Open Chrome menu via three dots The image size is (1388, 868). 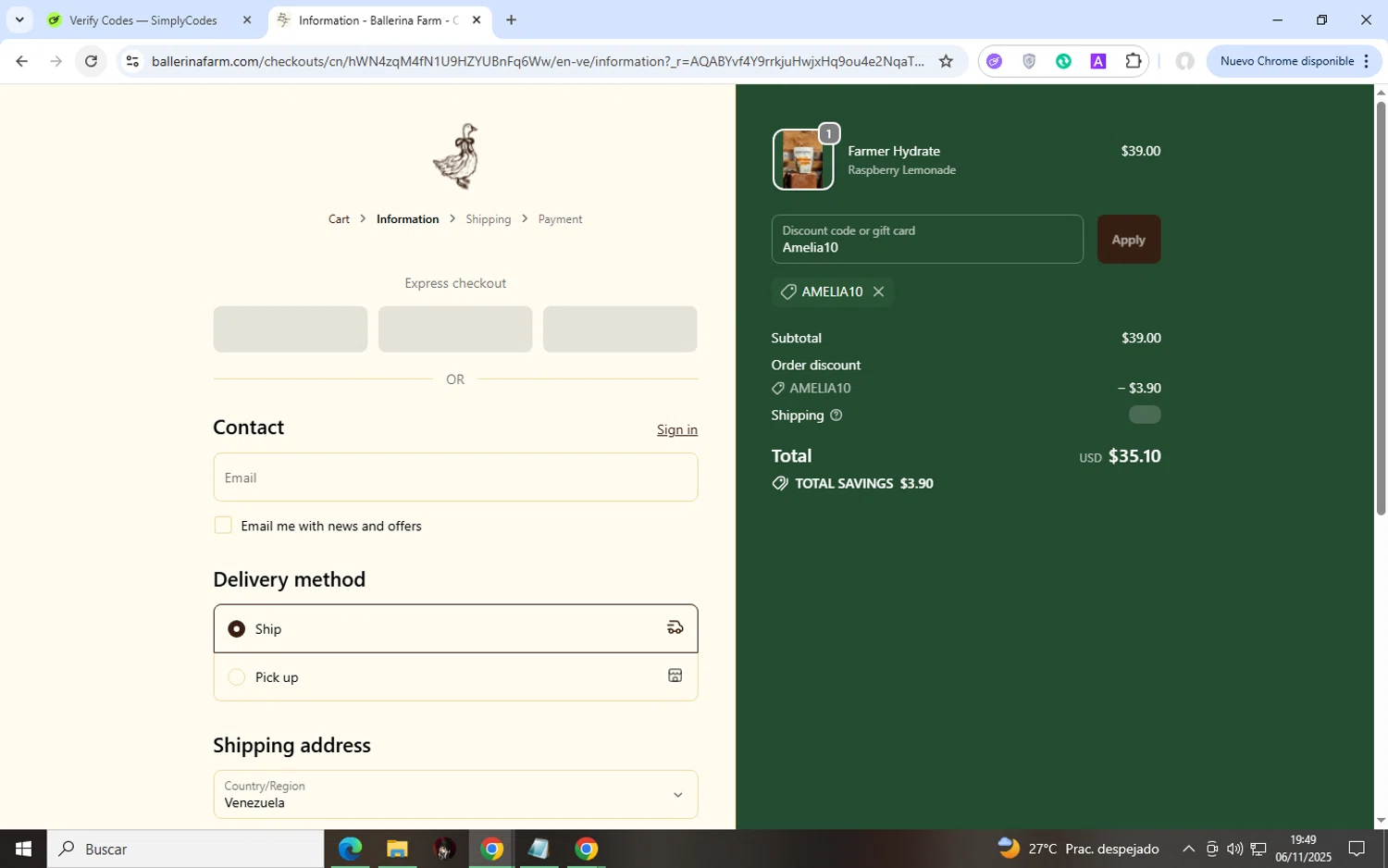1366,61
